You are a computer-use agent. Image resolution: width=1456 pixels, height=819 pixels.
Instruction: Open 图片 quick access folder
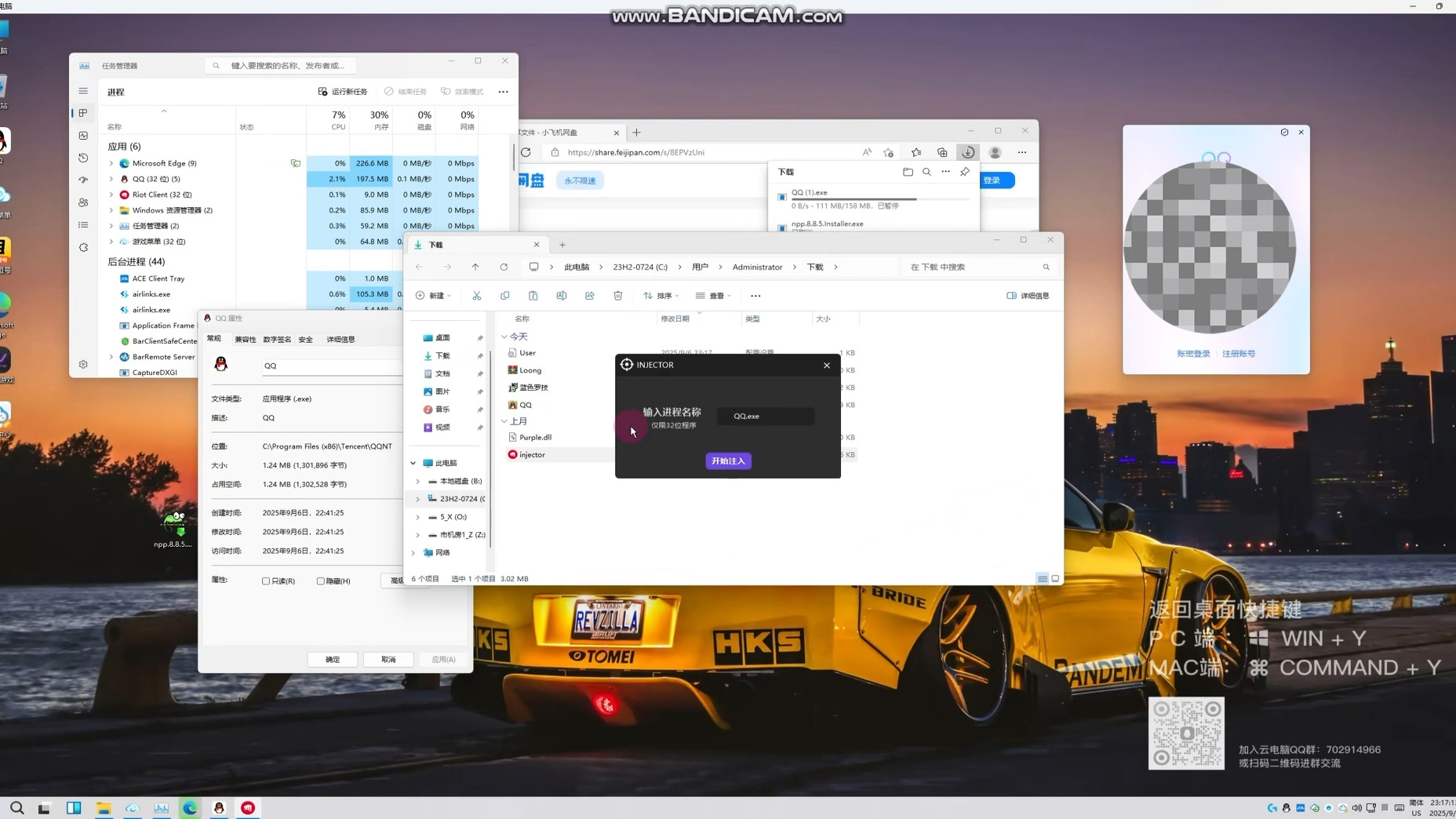442,391
